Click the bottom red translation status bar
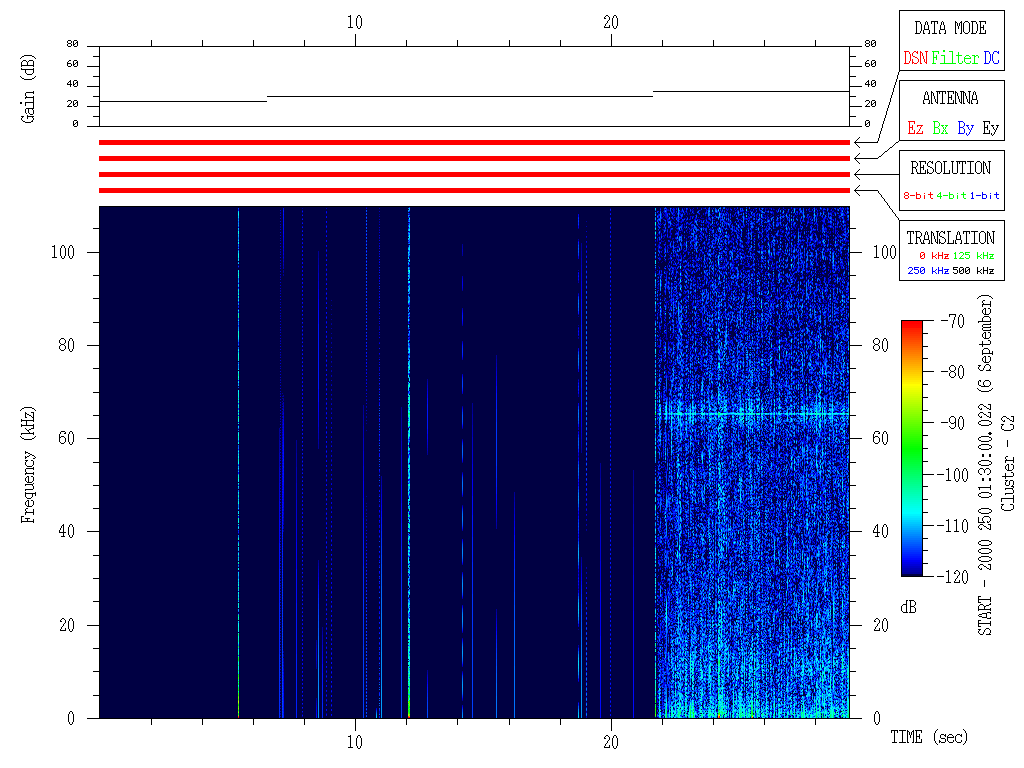Screen dimensions: 1024x768 tap(474, 190)
